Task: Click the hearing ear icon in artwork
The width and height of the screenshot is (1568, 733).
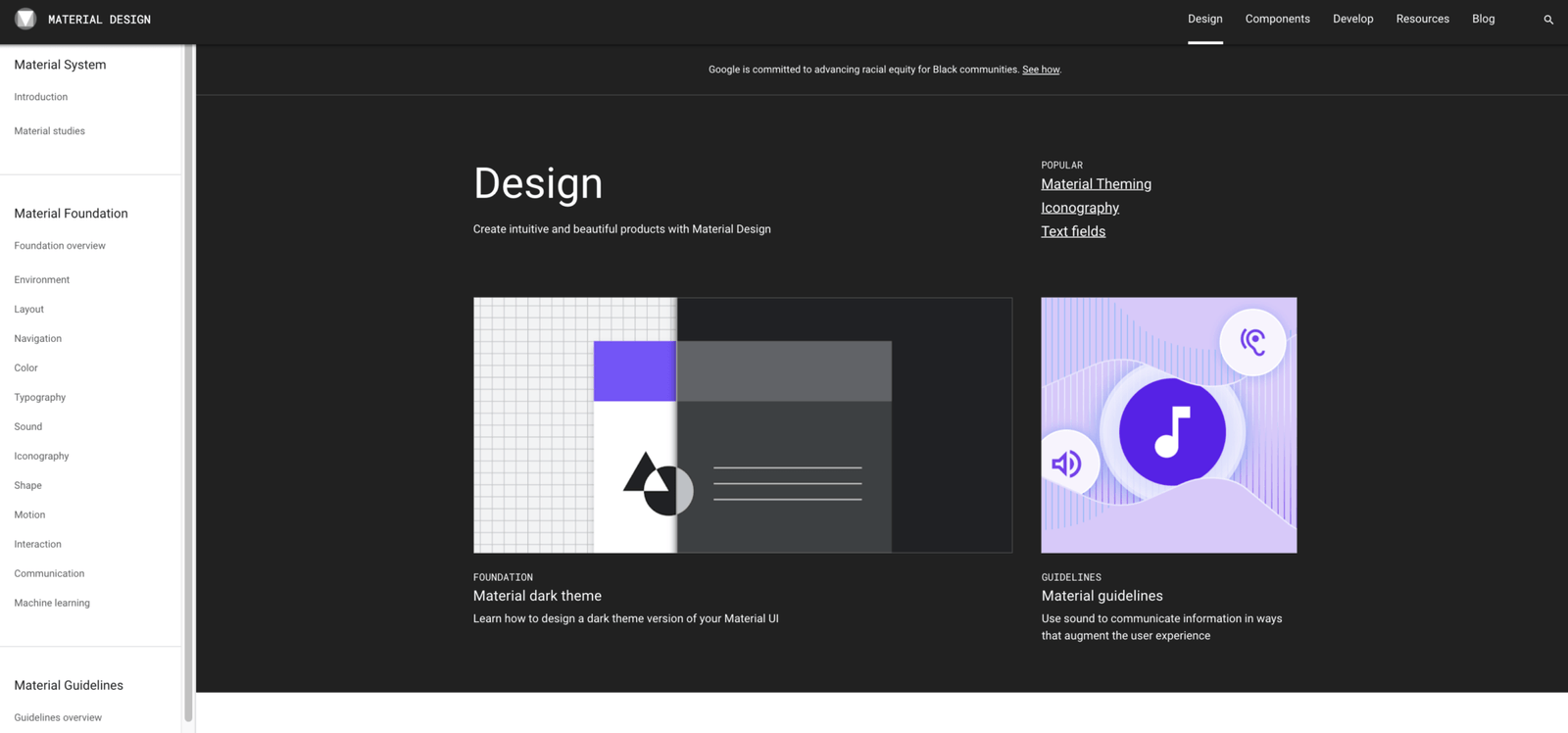Action: (x=1252, y=342)
